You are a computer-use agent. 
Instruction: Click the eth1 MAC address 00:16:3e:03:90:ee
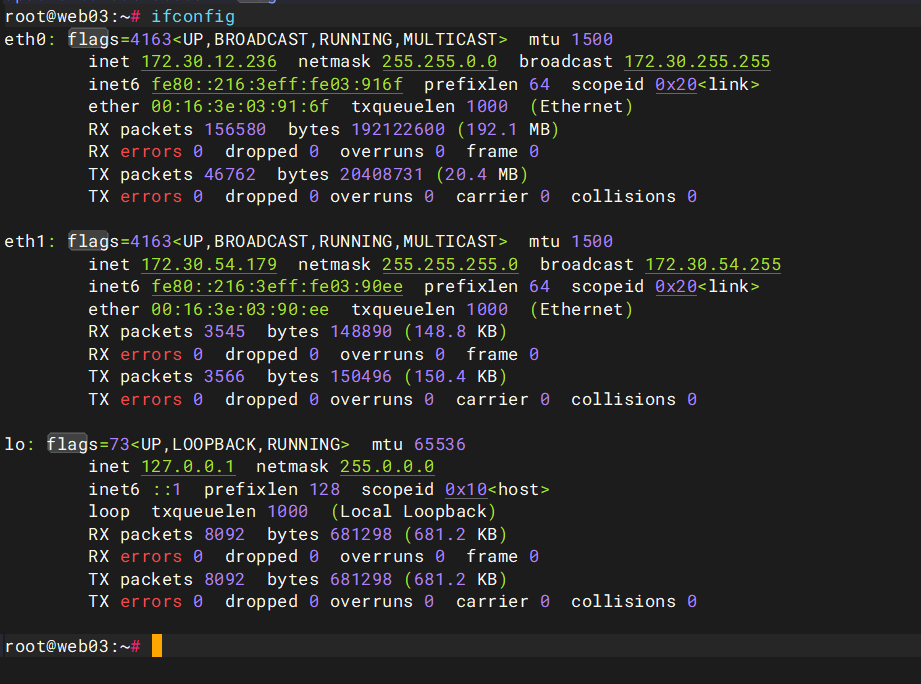[x=240, y=310]
